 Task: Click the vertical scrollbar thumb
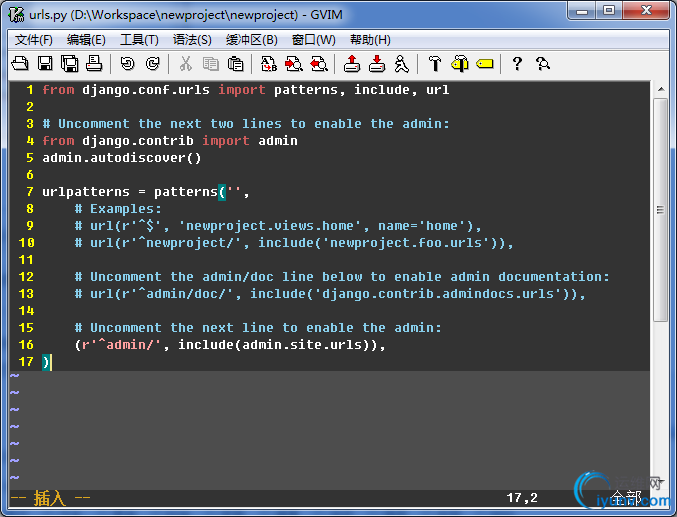pyautogui.click(x=661, y=210)
